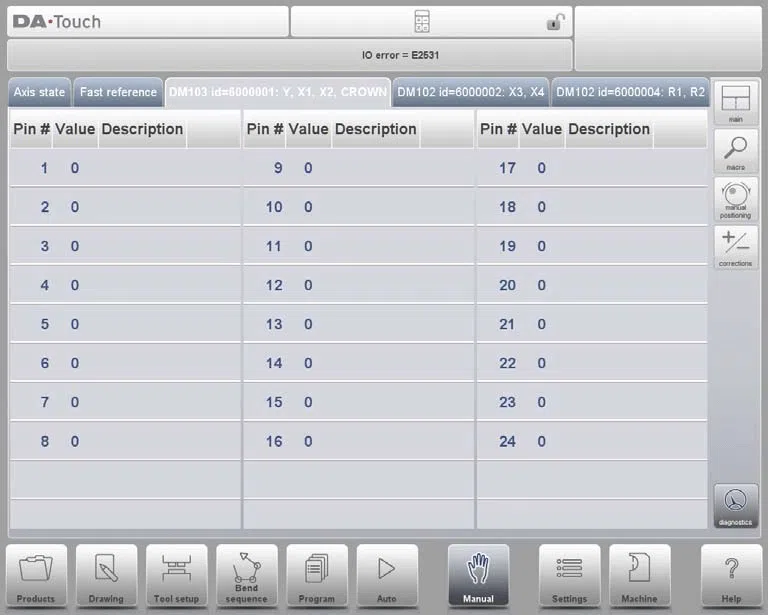768x615 pixels.
Task: Switch to main view
Action: (x=736, y=103)
